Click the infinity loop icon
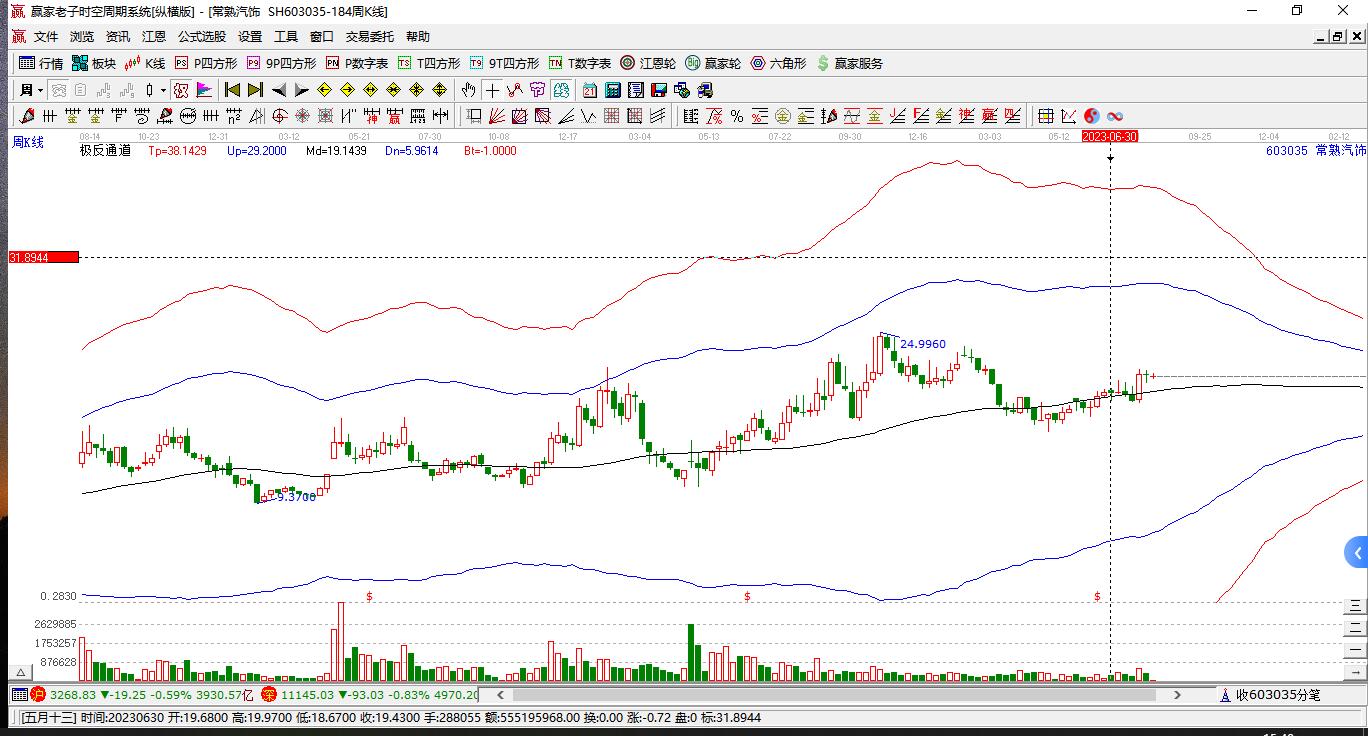The height and width of the screenshot is (736, 1368). pos(1114,116)
